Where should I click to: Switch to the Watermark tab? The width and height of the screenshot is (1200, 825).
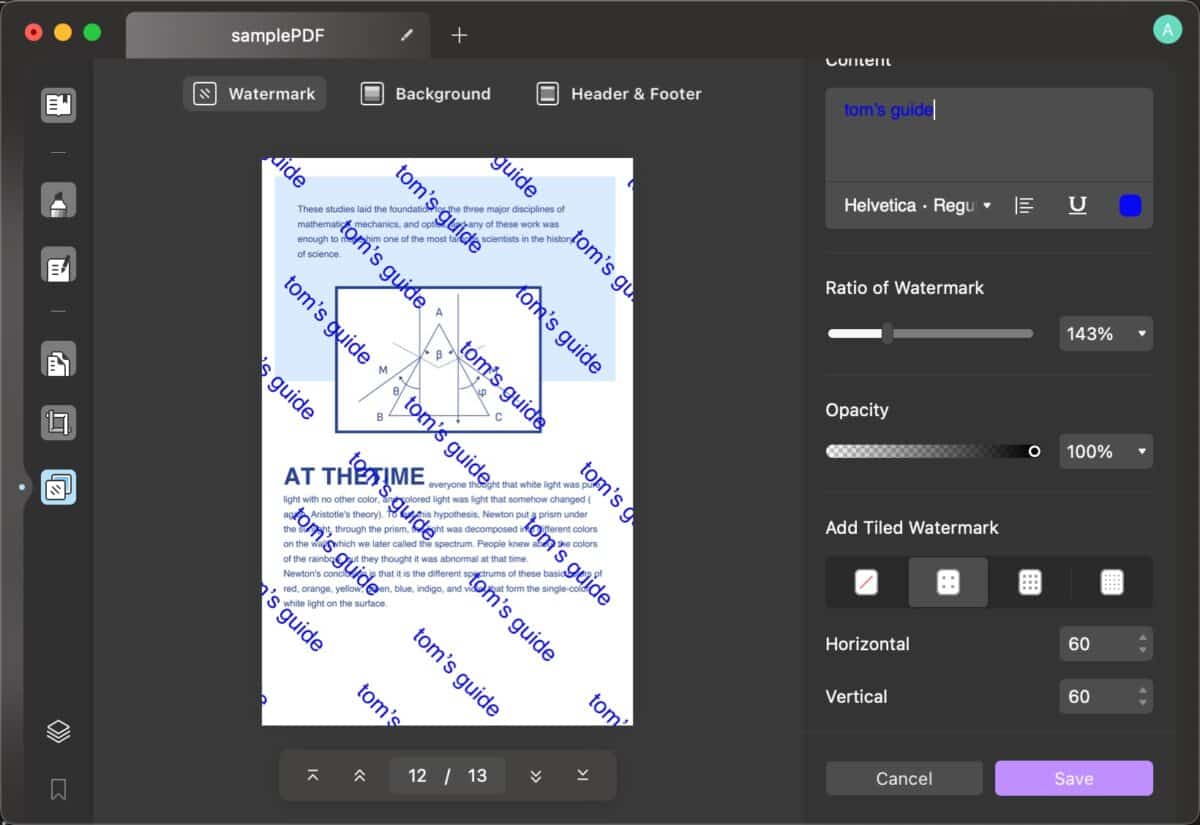tap(254, 94)
